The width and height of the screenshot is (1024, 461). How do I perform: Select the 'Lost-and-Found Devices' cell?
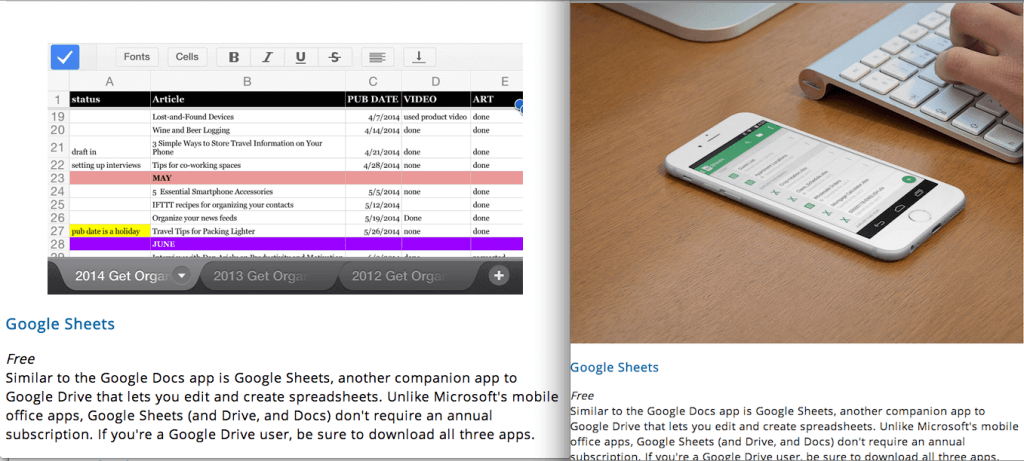click(x=248, y=117)
